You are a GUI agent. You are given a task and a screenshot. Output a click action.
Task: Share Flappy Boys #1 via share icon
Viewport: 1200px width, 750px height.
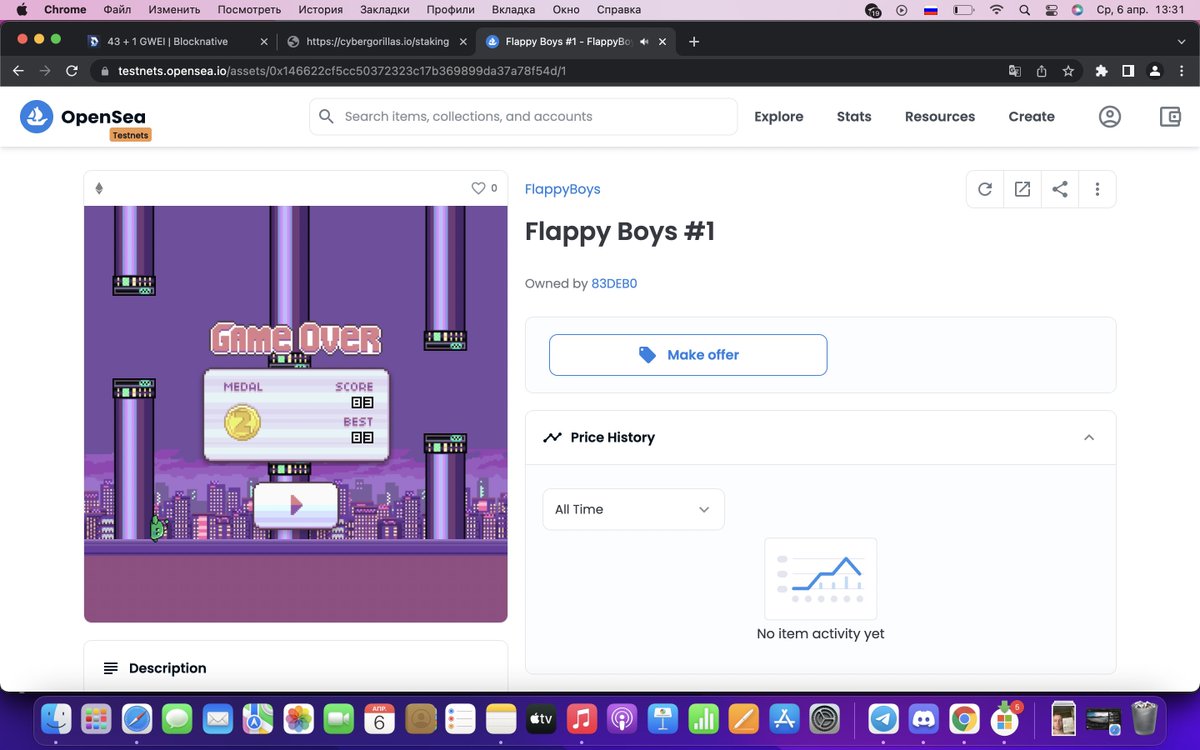pos(1060,189)
